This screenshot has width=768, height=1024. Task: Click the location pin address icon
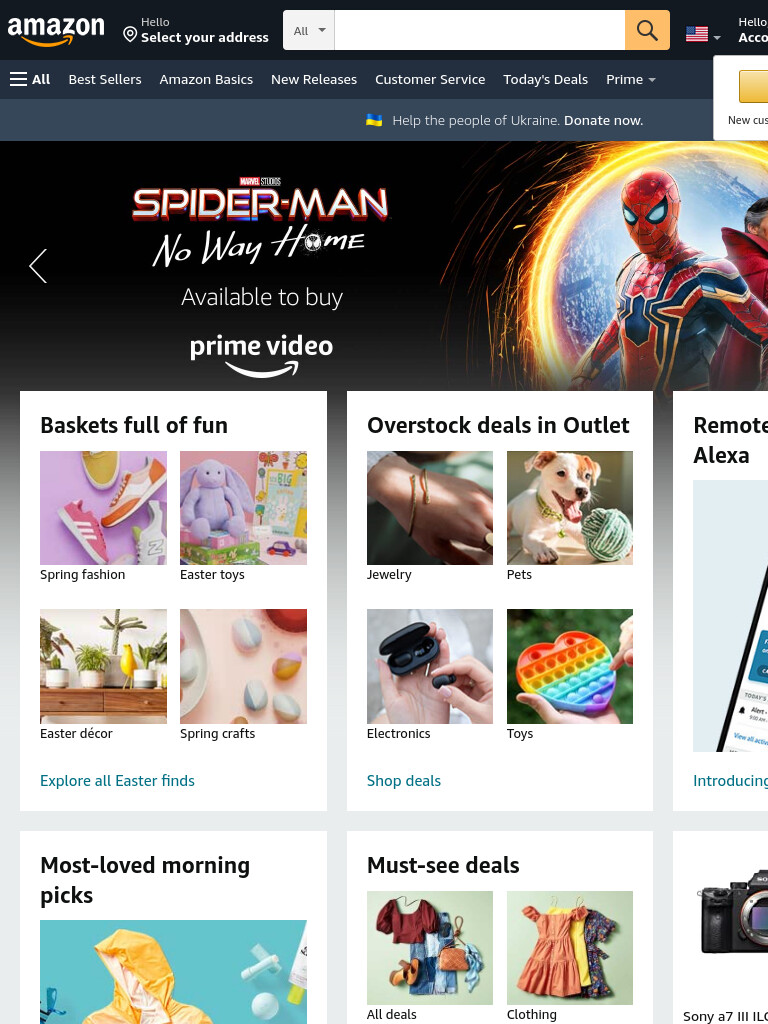click(x=130, y=34)
